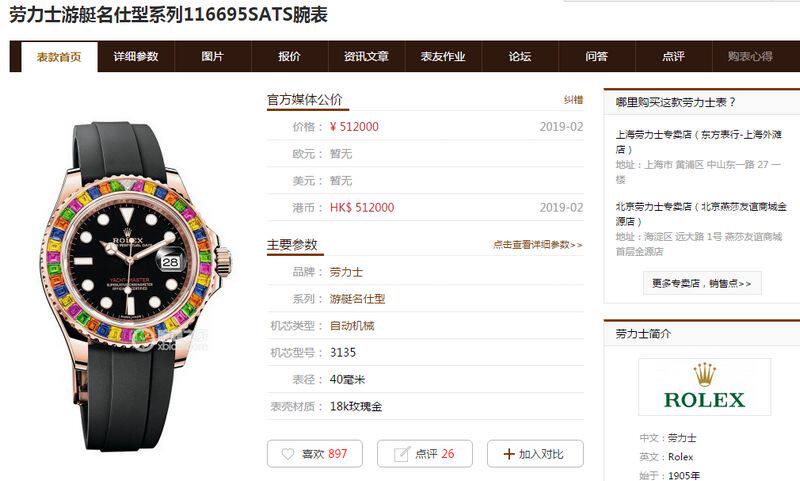800x481 pixels.
Task: Go to the 资讯文章 tab
Action: [366, 57]
